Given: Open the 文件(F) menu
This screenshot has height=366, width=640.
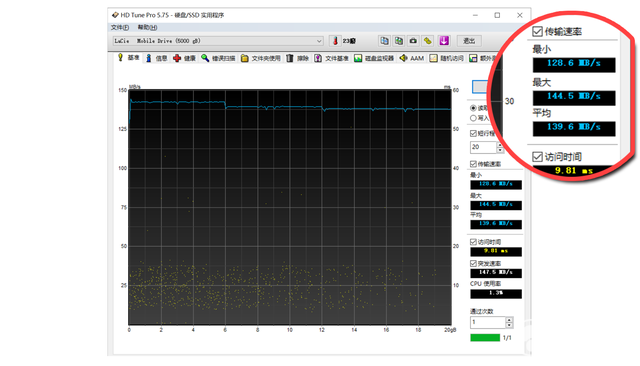Looking at the screenshot, I should (120, 27).
